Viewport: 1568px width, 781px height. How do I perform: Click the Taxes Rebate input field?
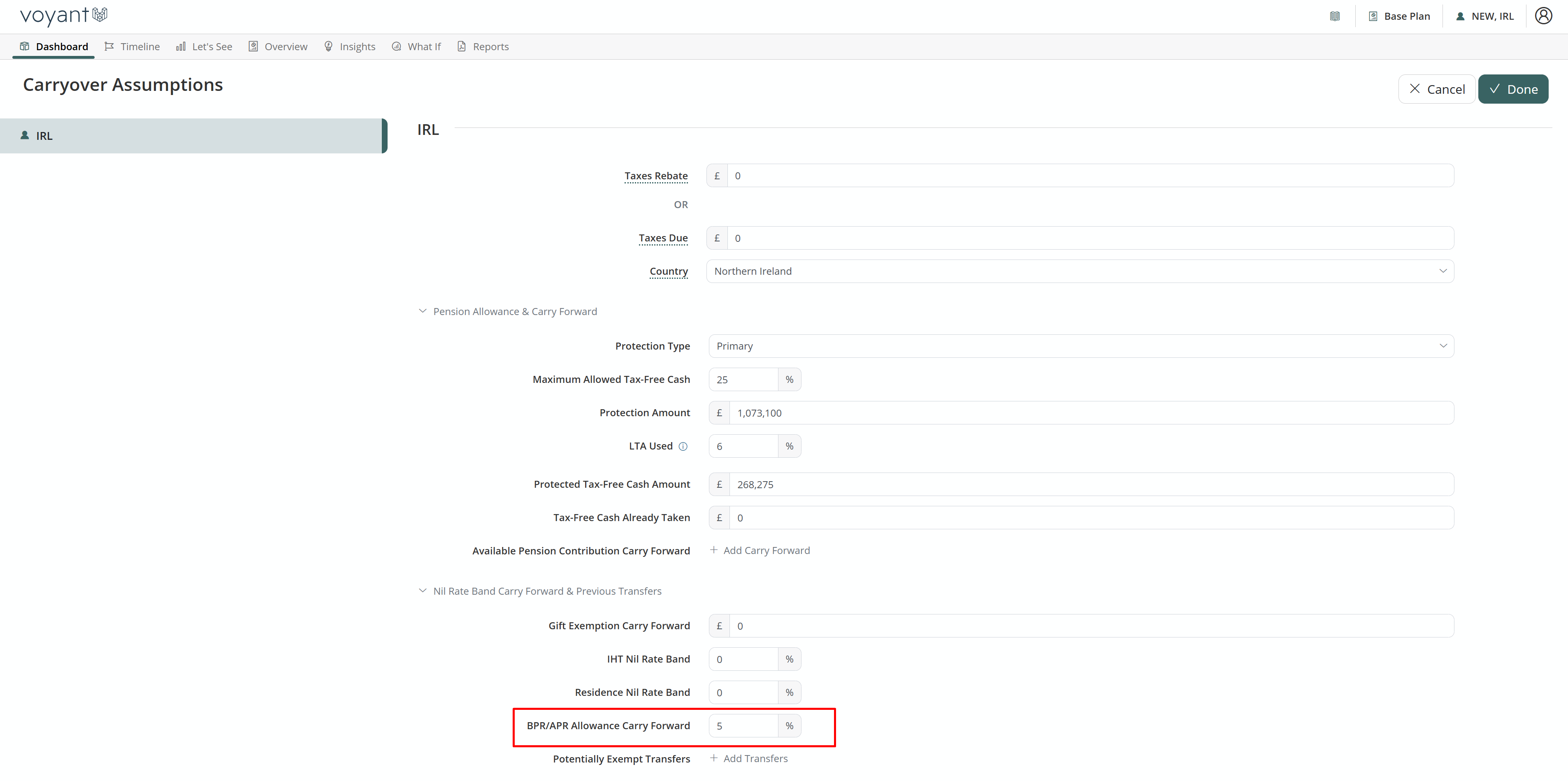(x=1090, y=176)
